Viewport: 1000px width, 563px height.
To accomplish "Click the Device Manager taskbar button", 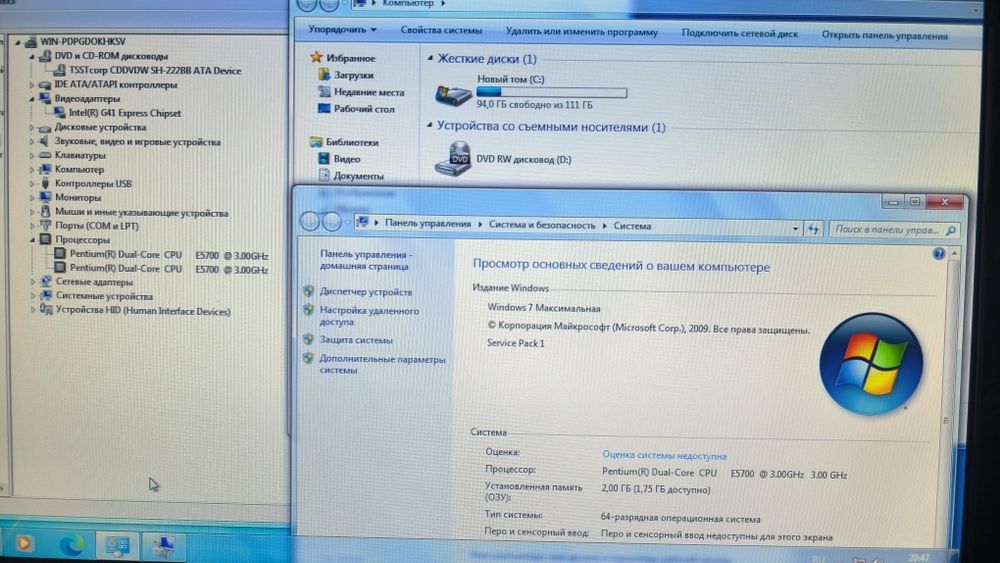I will pyautogui.click(x=163, y=546).
